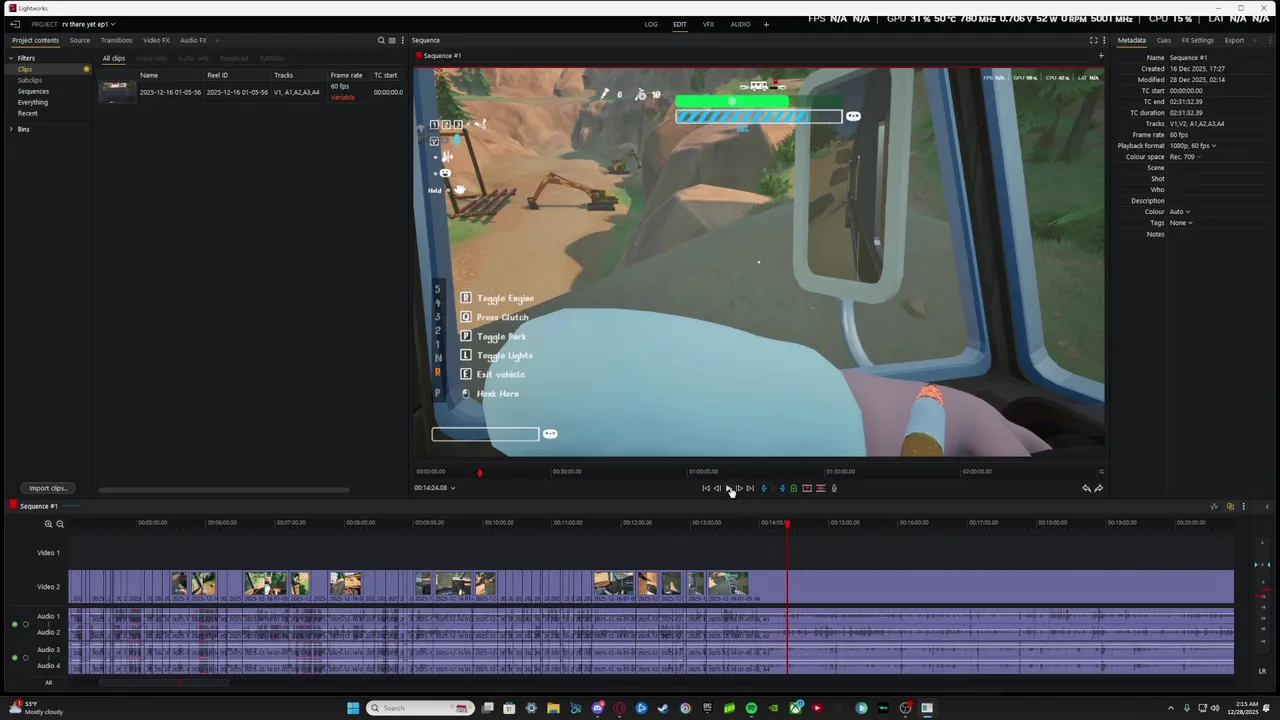Add new project tab with plus icon
Screen dimensions: 1280x720
point(216,40)
